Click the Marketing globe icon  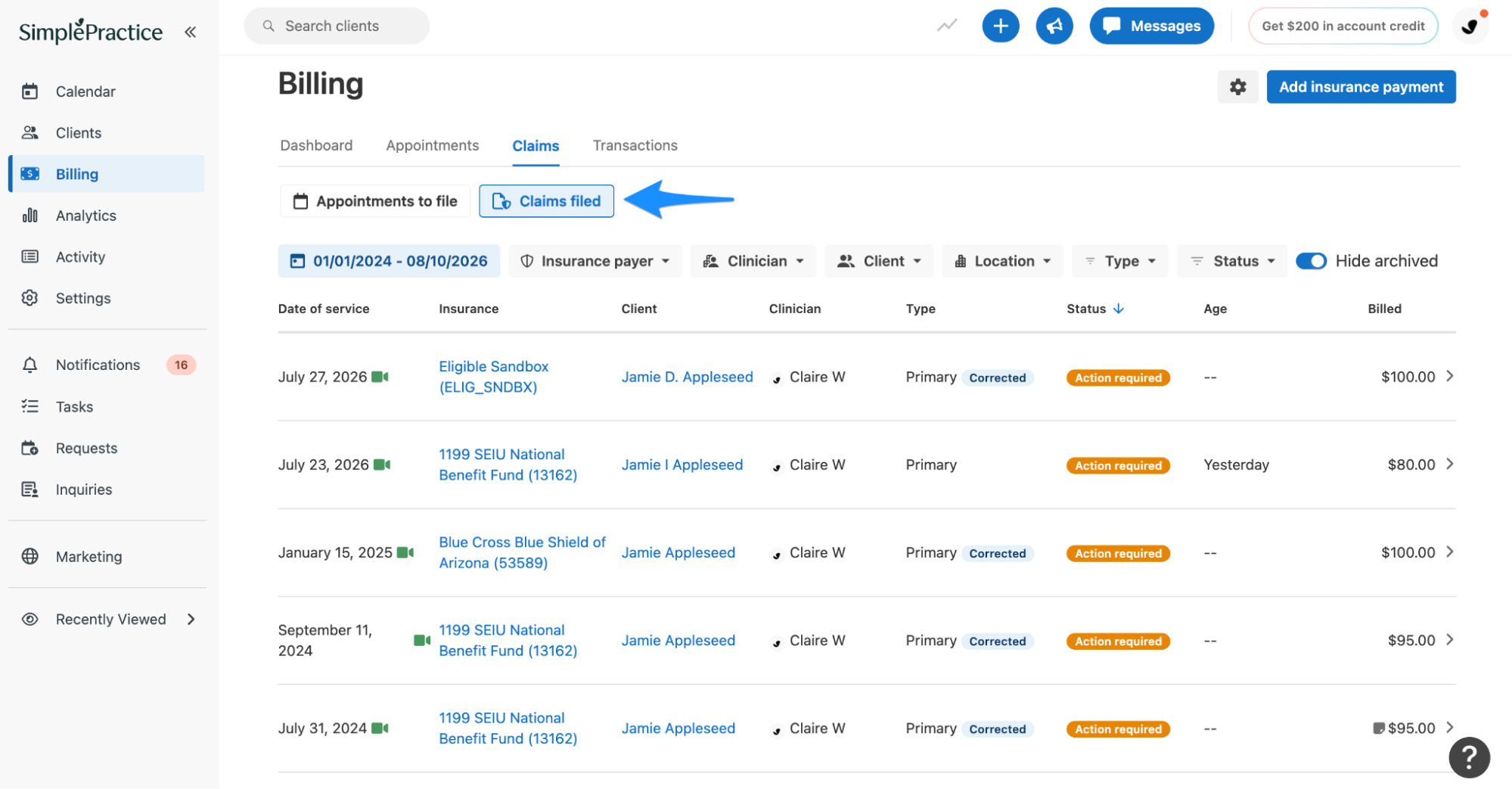tap(30, 557)
